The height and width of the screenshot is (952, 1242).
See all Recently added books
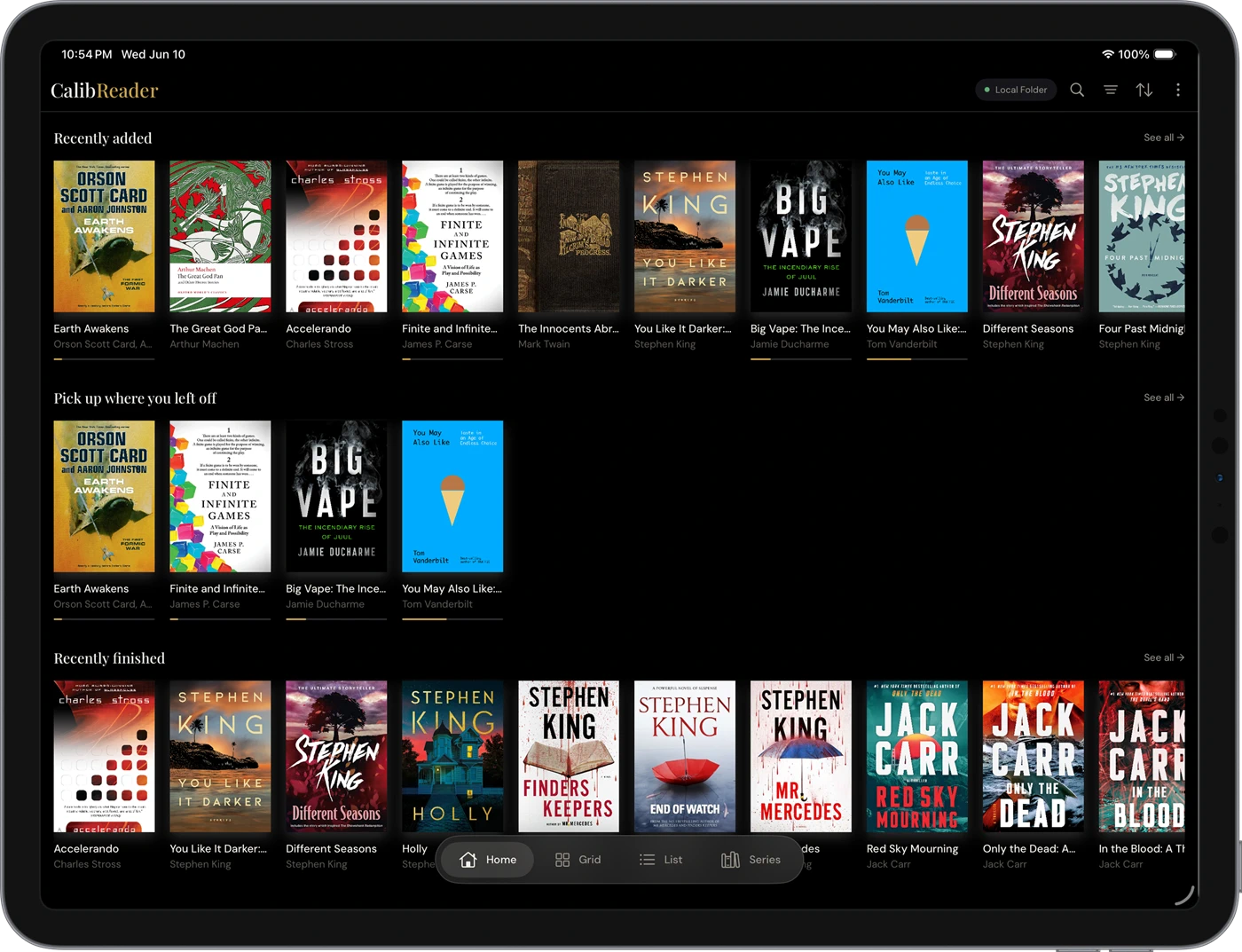coord(1164,138)
